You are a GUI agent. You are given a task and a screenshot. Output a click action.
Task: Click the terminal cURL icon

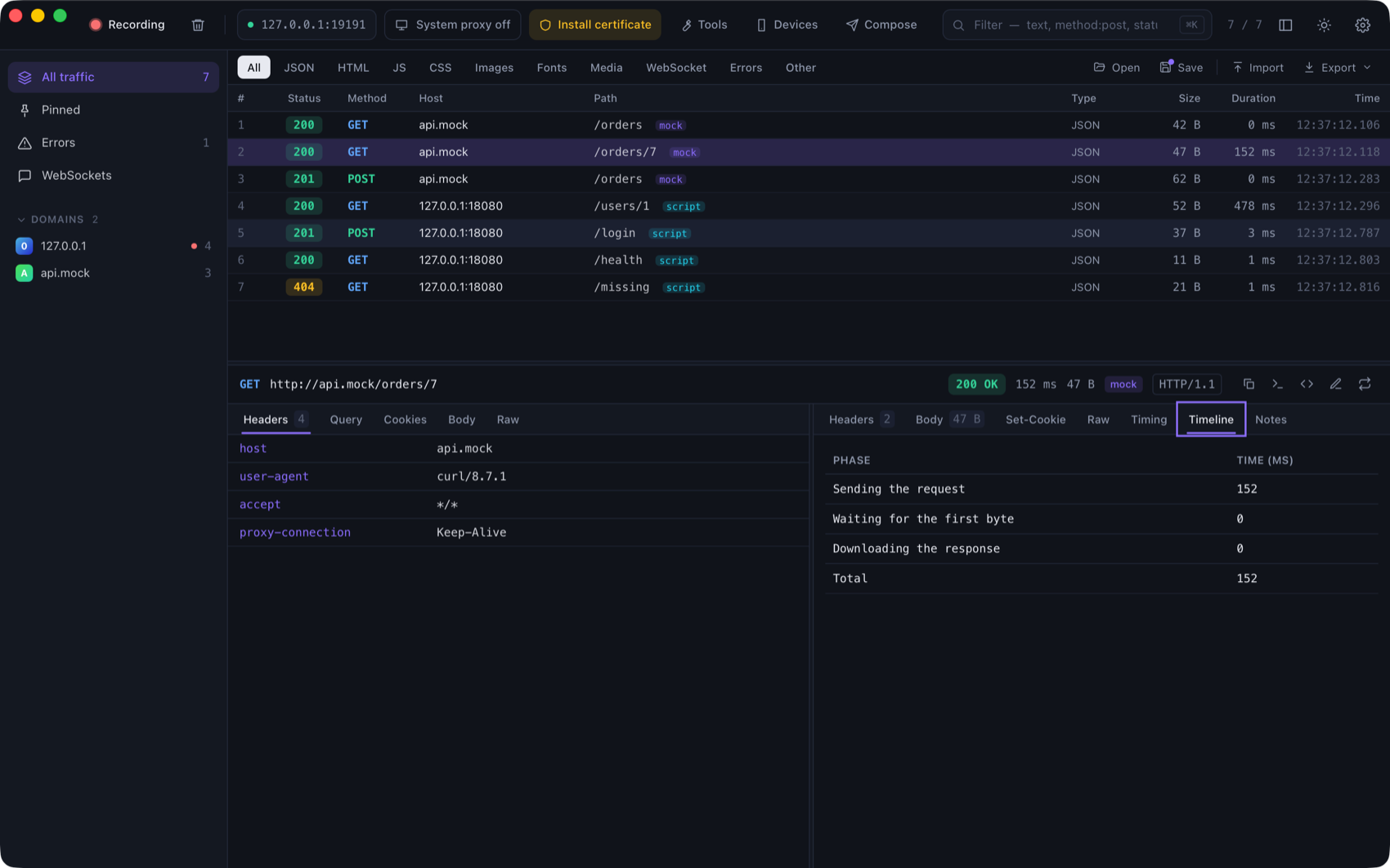click(x=1277, y=384)
